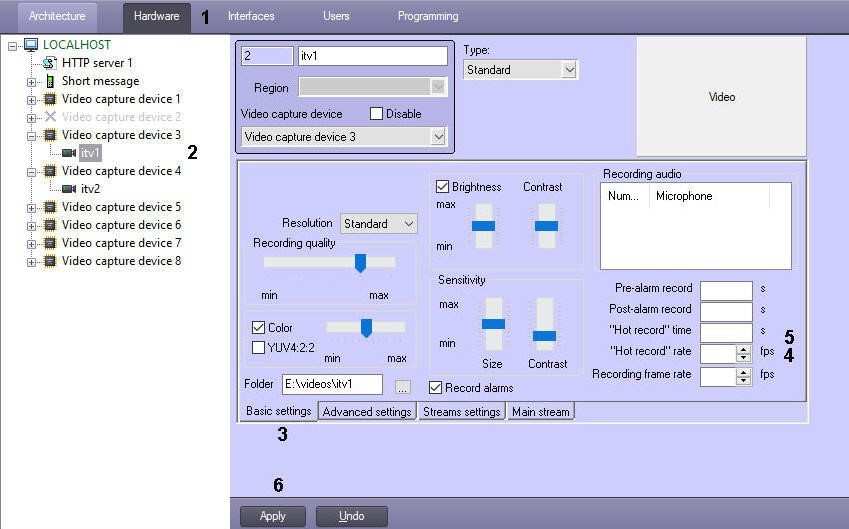Increase the "Hot record" rate spinner

743,349
